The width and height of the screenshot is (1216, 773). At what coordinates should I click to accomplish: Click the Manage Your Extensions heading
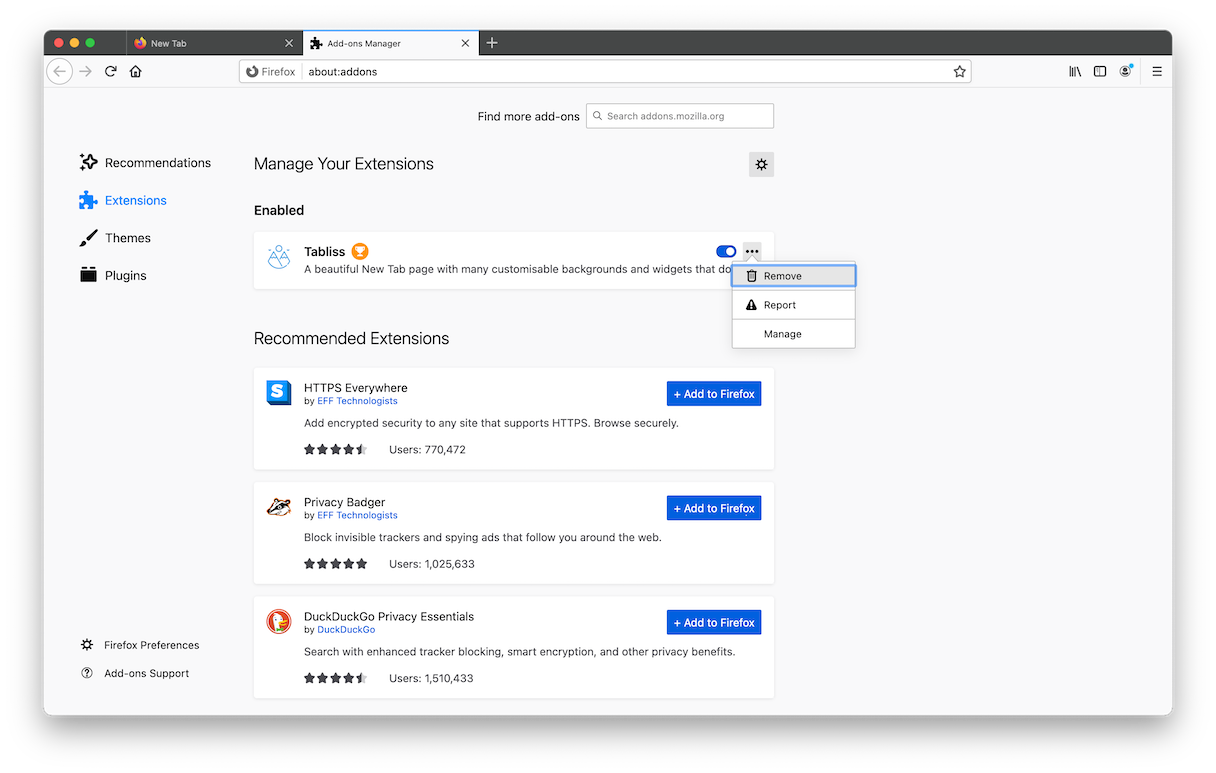tap(344, 164)
